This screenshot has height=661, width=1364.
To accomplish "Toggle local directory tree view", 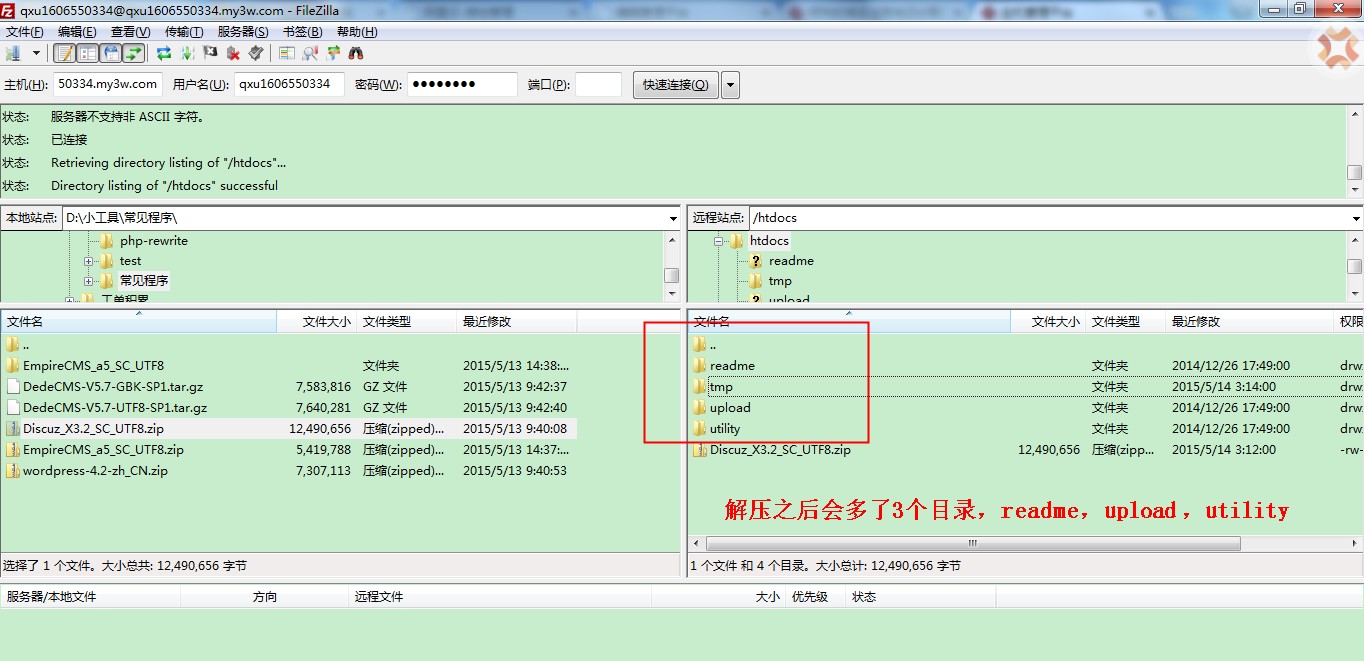I will point(88,53).
